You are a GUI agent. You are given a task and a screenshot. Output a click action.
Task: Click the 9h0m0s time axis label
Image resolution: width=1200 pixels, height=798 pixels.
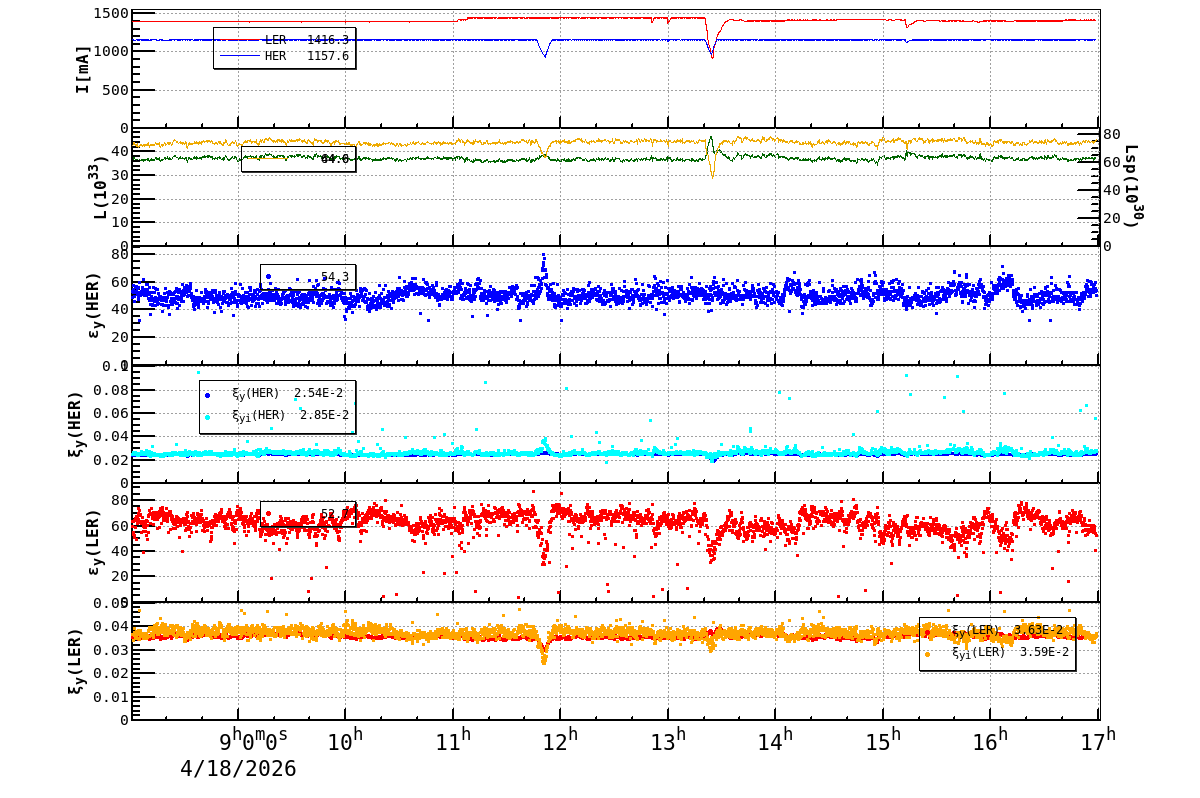tap(254, 742)
